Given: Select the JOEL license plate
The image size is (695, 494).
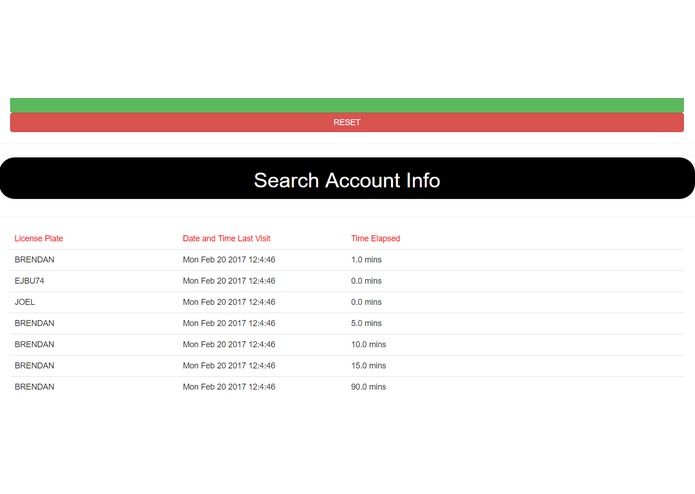Looking at the screenshot, I should [24, 302].
